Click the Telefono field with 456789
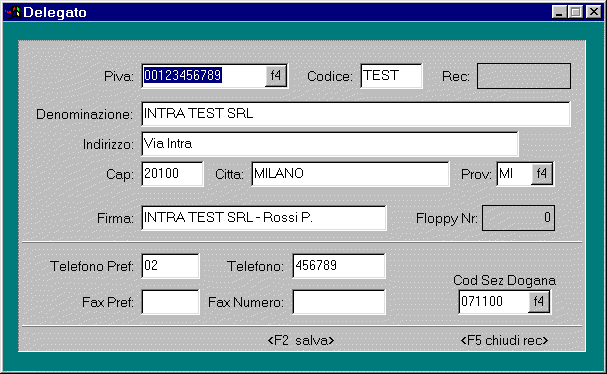The width and height of the screenshot is (607, 374). pos(339,266)
